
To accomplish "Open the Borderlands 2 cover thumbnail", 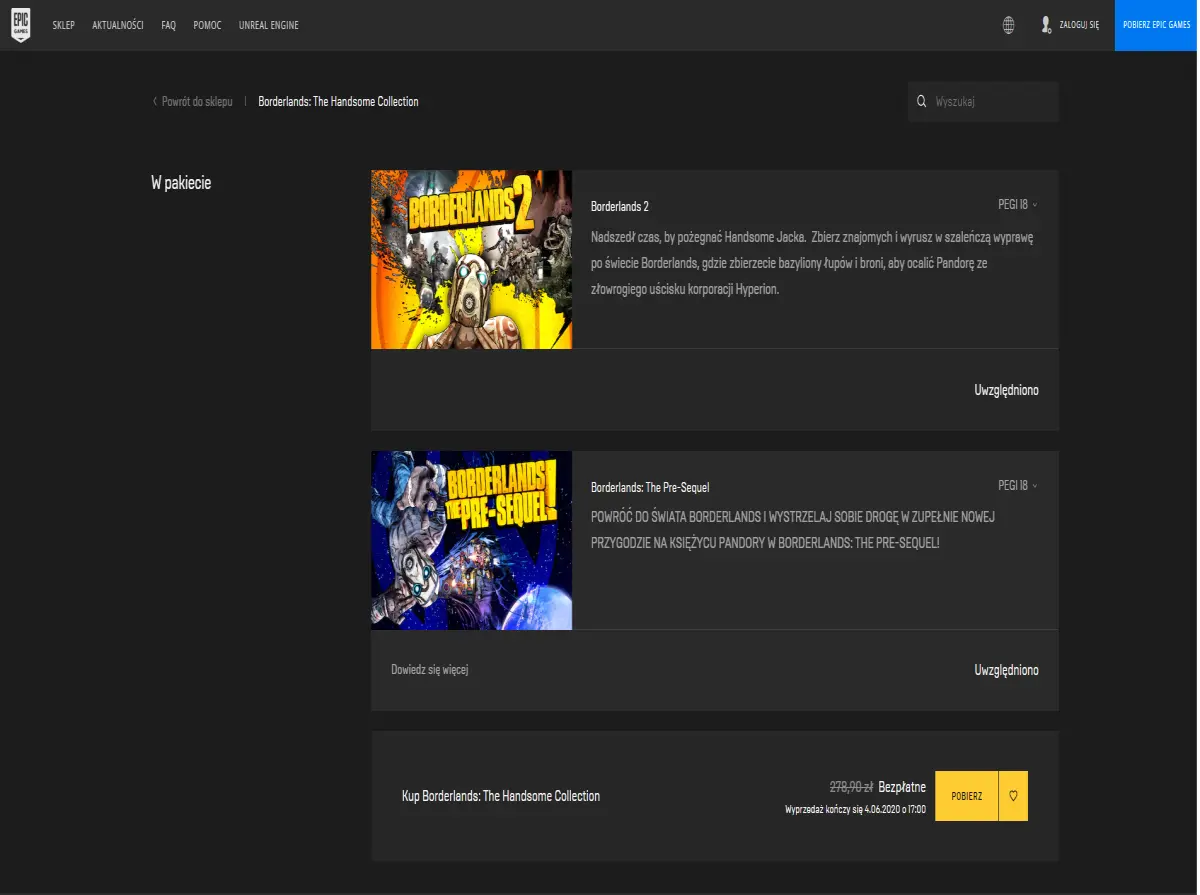I will tap(471, 259).
